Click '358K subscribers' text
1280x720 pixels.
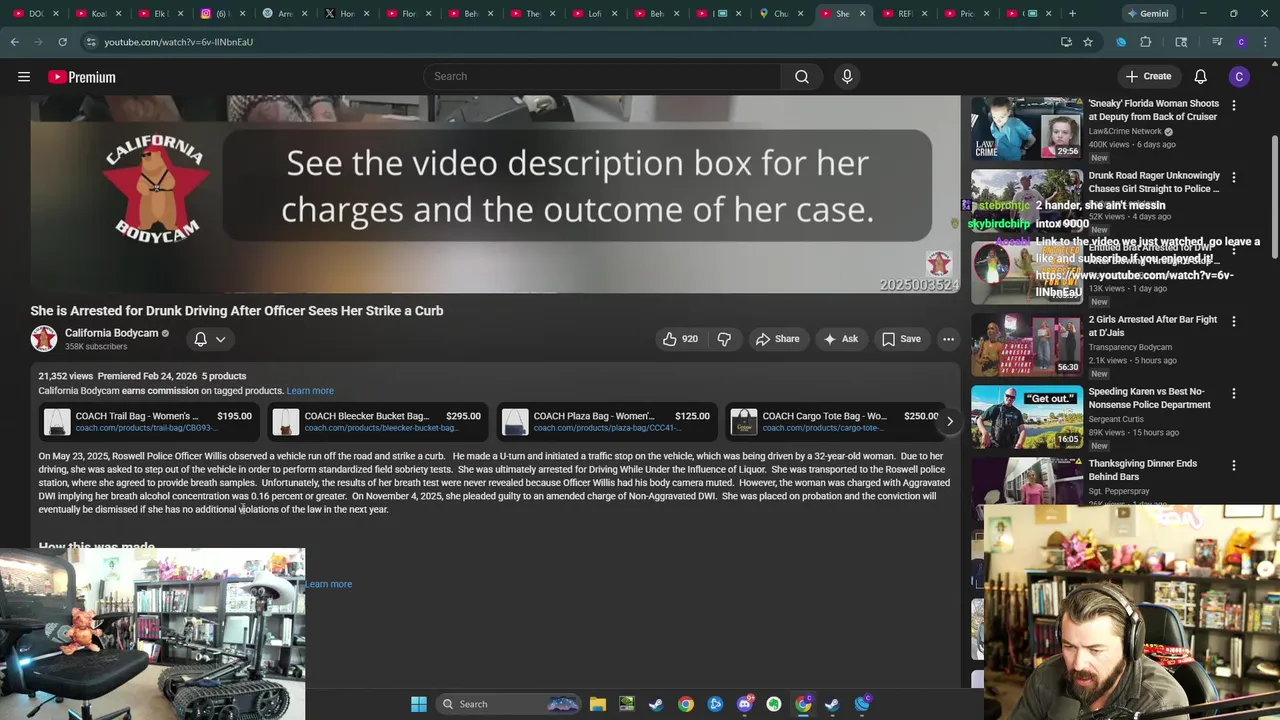pyautogui.click(x=96, y=347)
